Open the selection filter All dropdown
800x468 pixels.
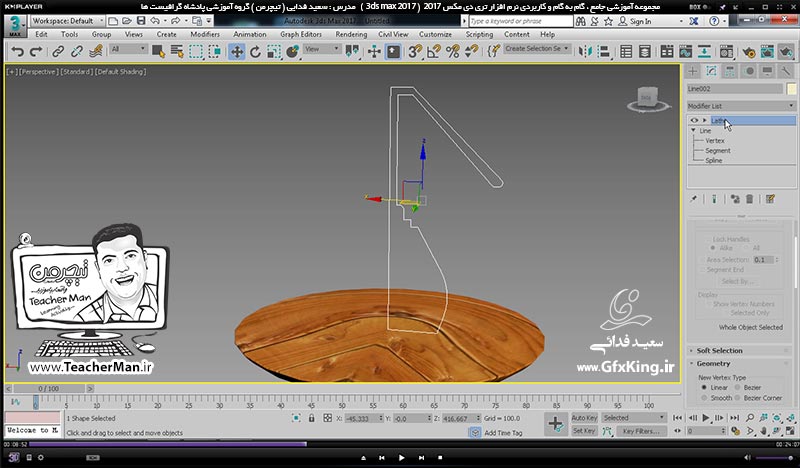point(128,49)
